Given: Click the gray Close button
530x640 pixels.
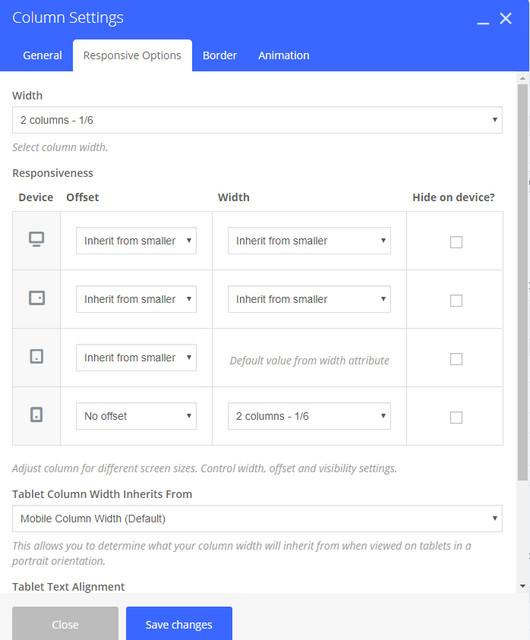Looking at the screenshot, I should [65, 624].
